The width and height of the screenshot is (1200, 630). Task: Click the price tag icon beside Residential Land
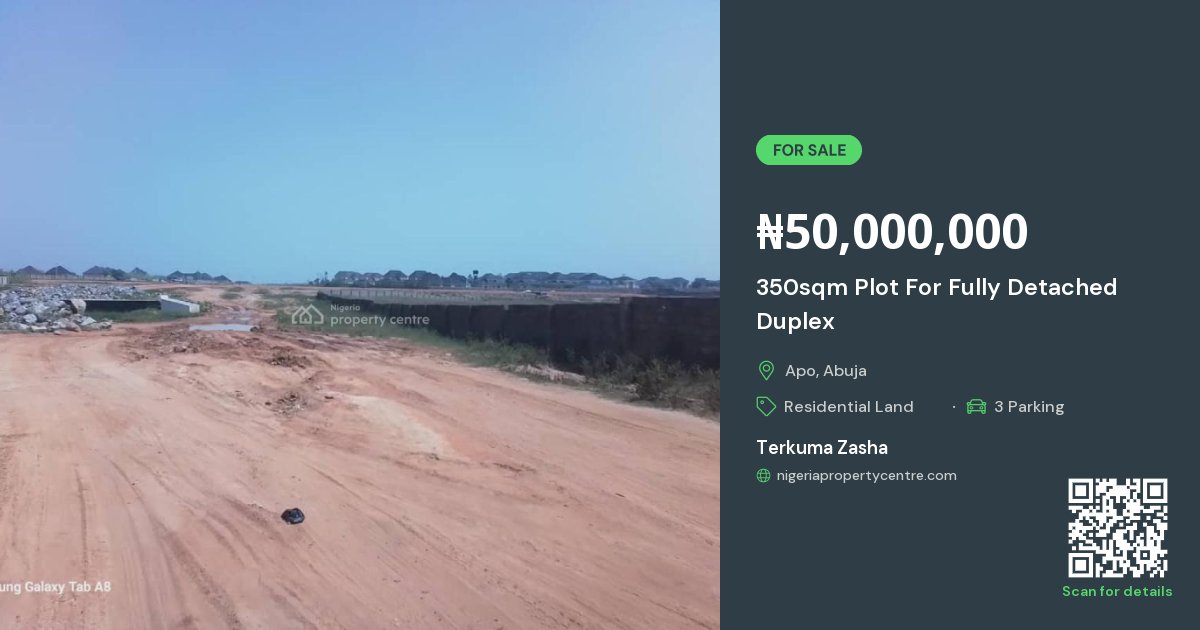tap(766, 406)
